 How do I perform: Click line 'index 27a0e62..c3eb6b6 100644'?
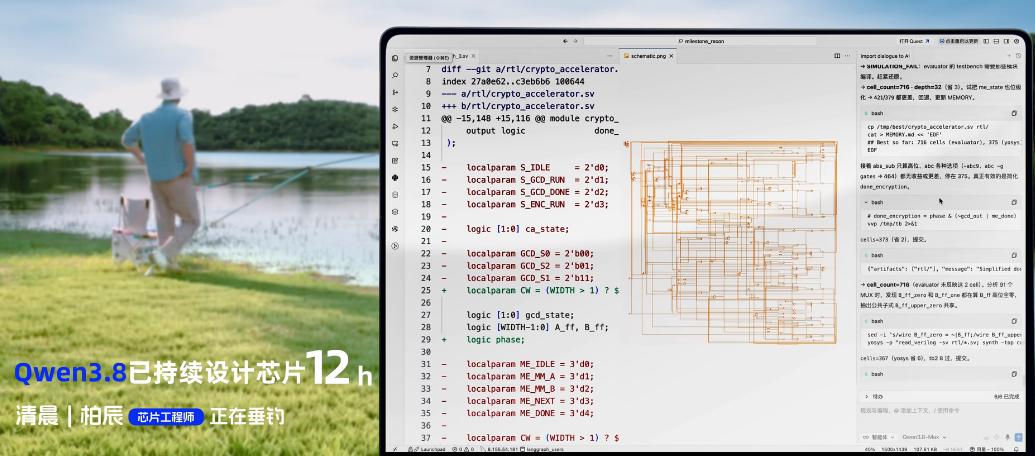point(513,82)
